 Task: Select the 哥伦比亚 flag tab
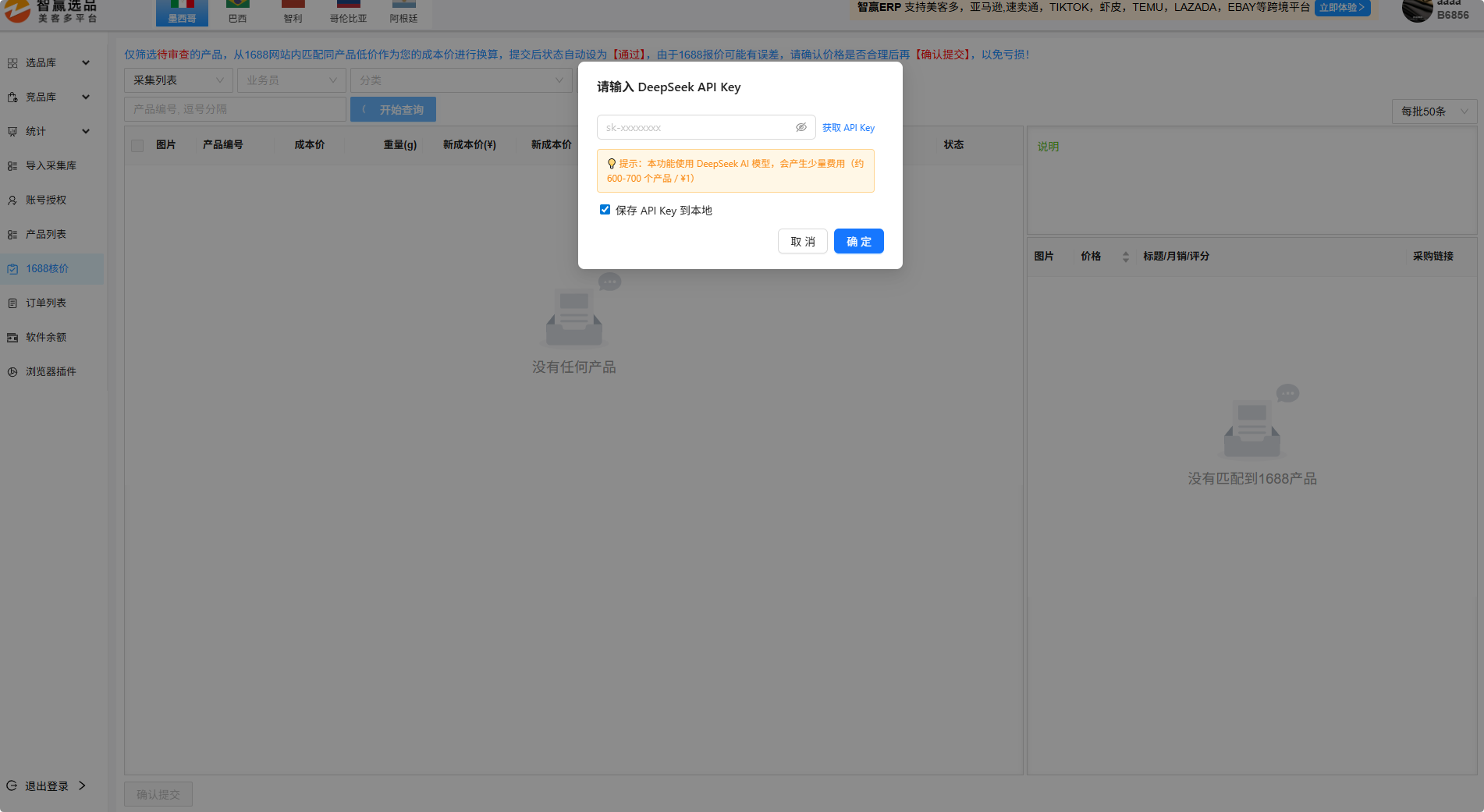click(x=349, y=12)
